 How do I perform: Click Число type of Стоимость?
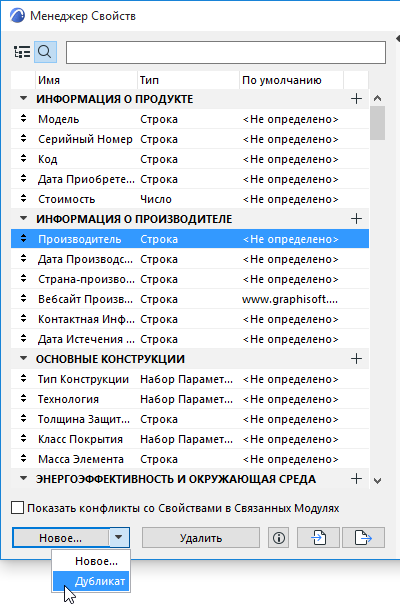point(156,199)
